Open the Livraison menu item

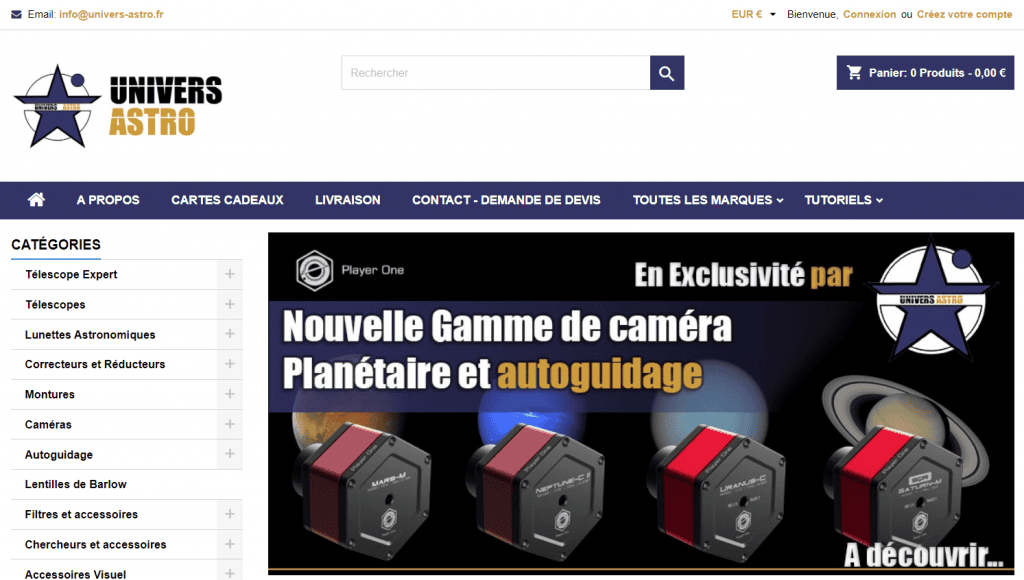[347, 200]
